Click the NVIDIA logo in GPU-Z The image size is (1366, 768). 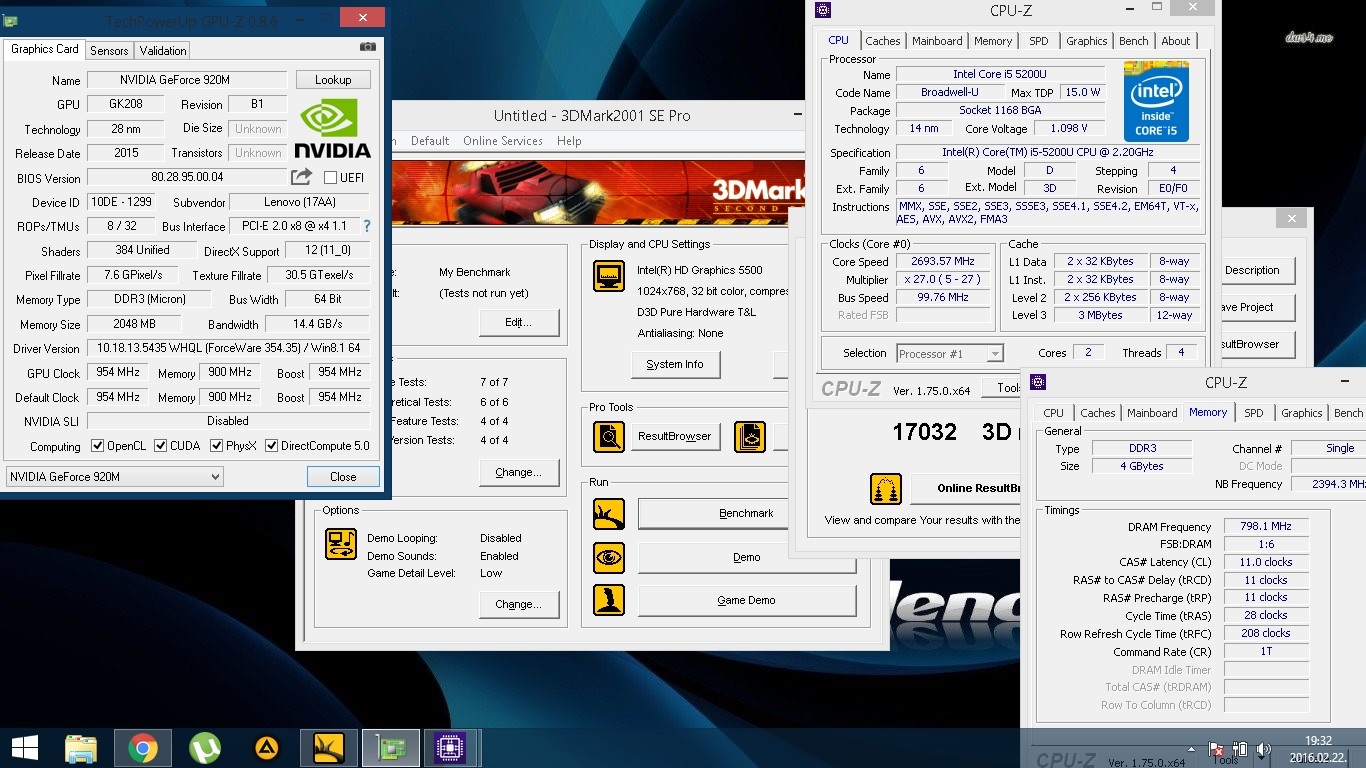(332, 127)
